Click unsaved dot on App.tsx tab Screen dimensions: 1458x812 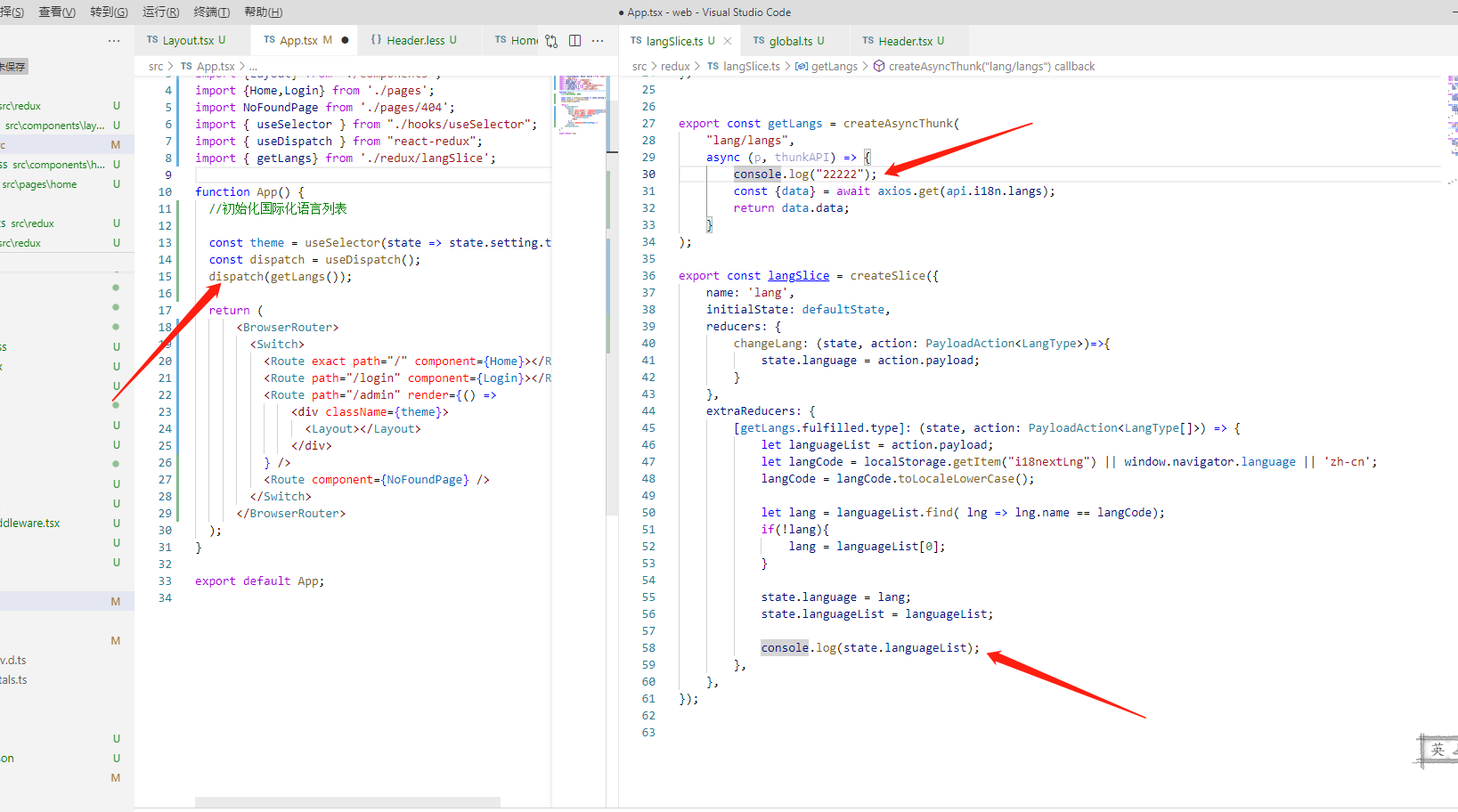[x=345, y=40]
